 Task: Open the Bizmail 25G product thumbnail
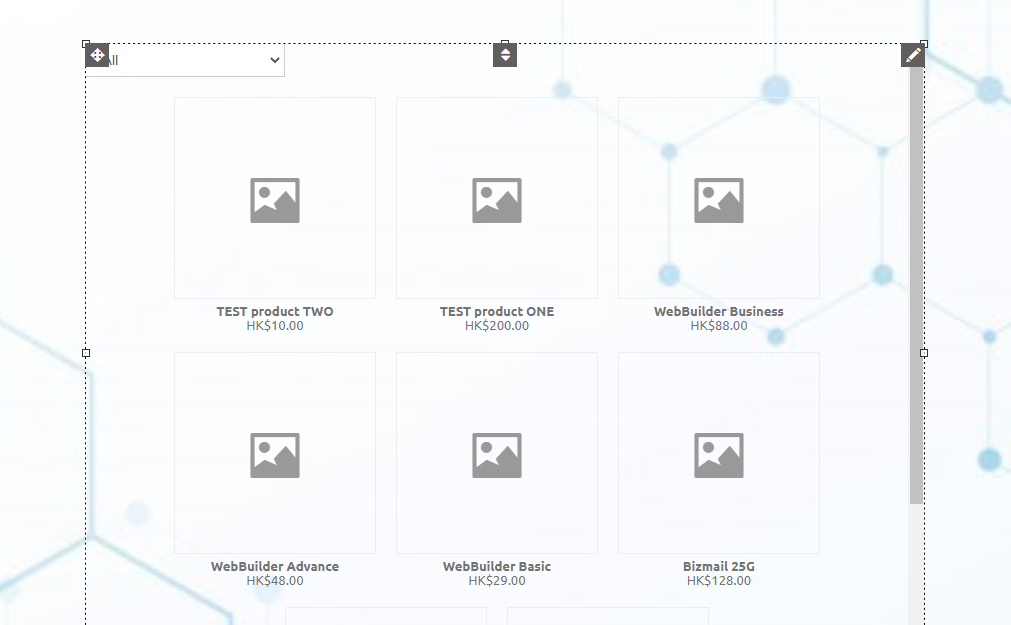[x=719, y=453]
